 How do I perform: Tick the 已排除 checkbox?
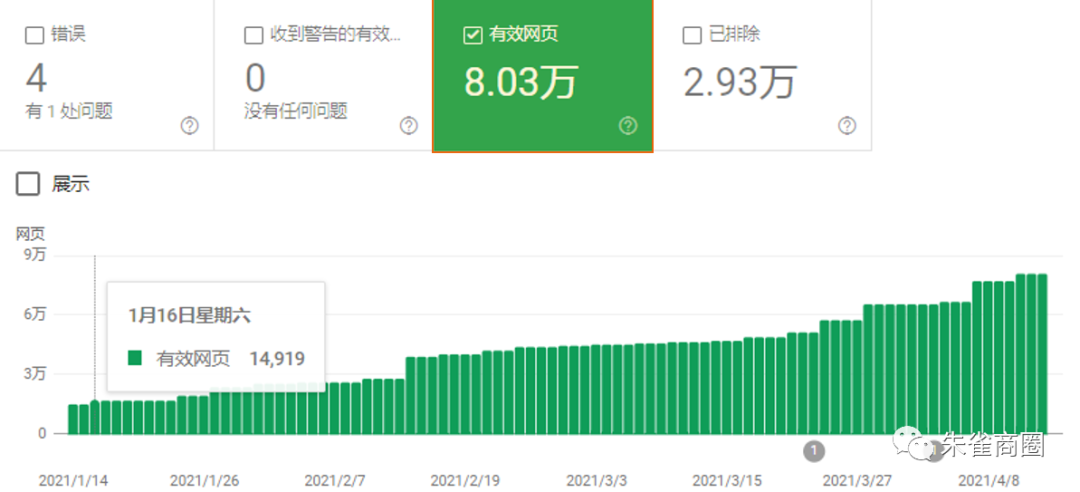coord(692,35)
